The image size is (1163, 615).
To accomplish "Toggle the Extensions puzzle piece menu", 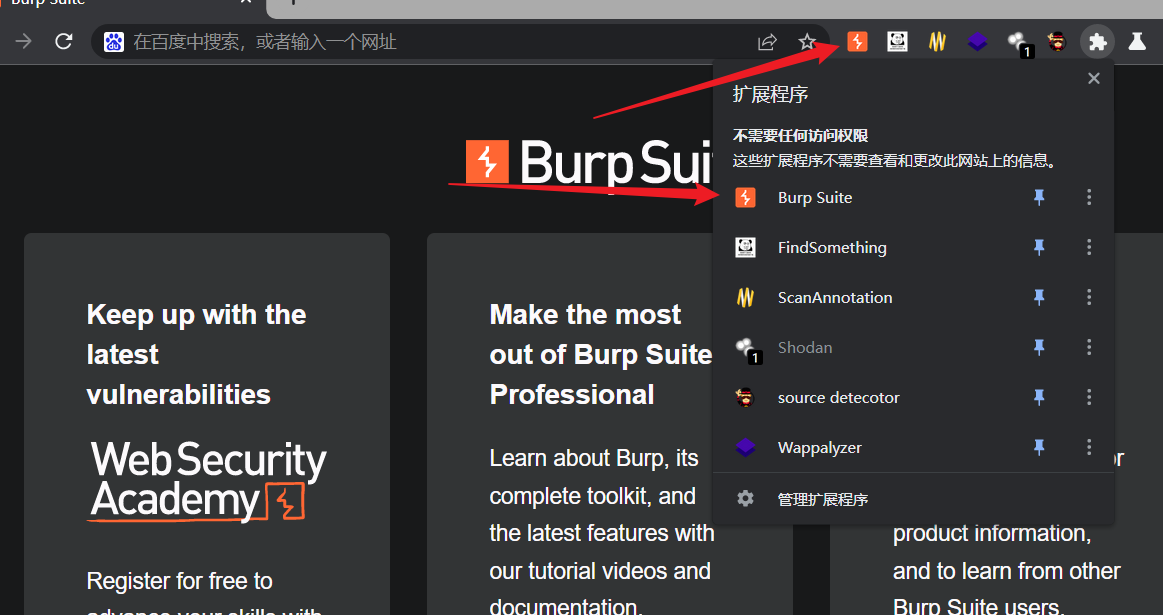I will (1098, 42).
